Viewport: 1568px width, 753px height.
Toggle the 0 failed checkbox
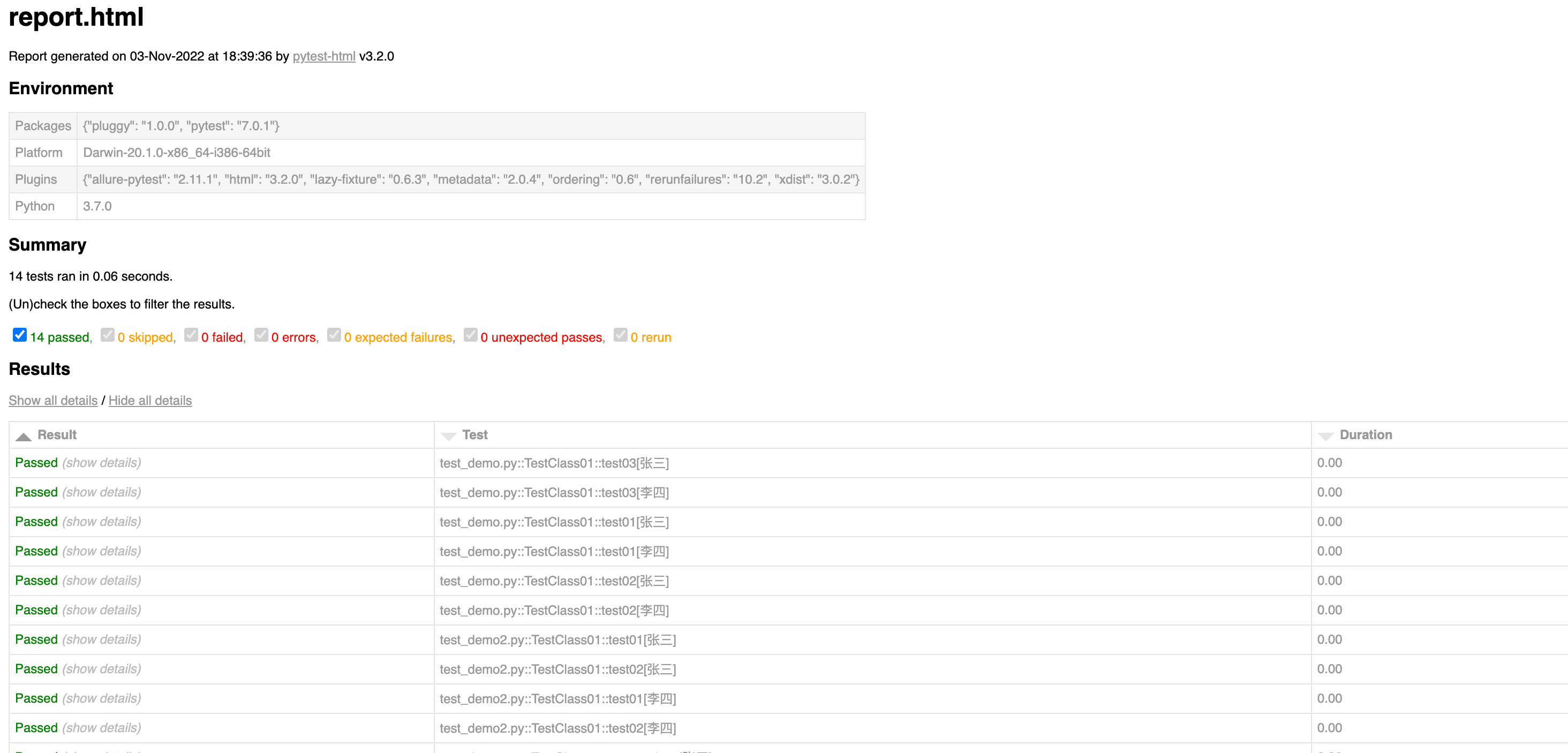click(x=191, y=335)
